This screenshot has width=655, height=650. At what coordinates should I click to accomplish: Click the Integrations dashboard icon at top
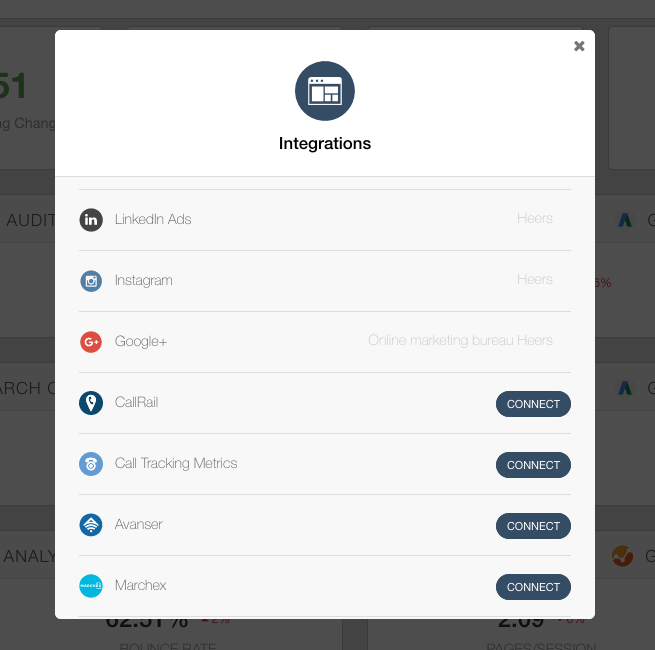point(325,91)
